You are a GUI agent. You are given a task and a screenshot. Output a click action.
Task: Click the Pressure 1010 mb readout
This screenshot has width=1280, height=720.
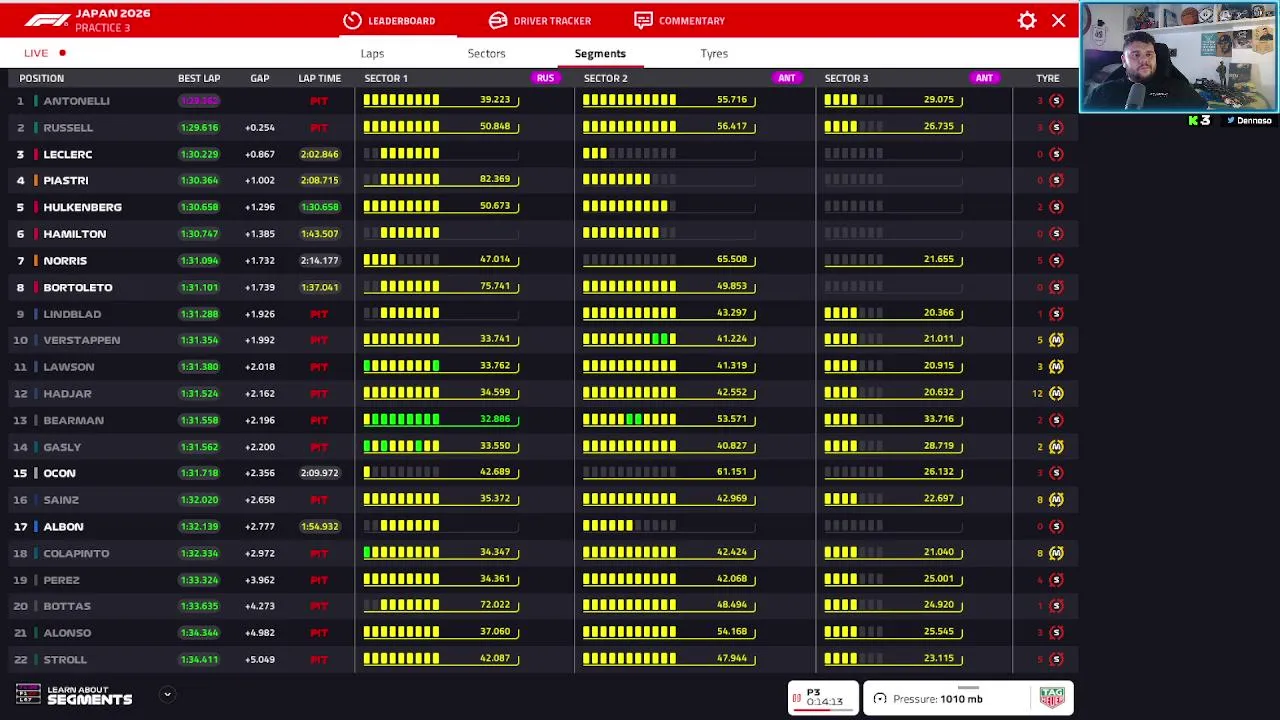click(x=938, y=699)
